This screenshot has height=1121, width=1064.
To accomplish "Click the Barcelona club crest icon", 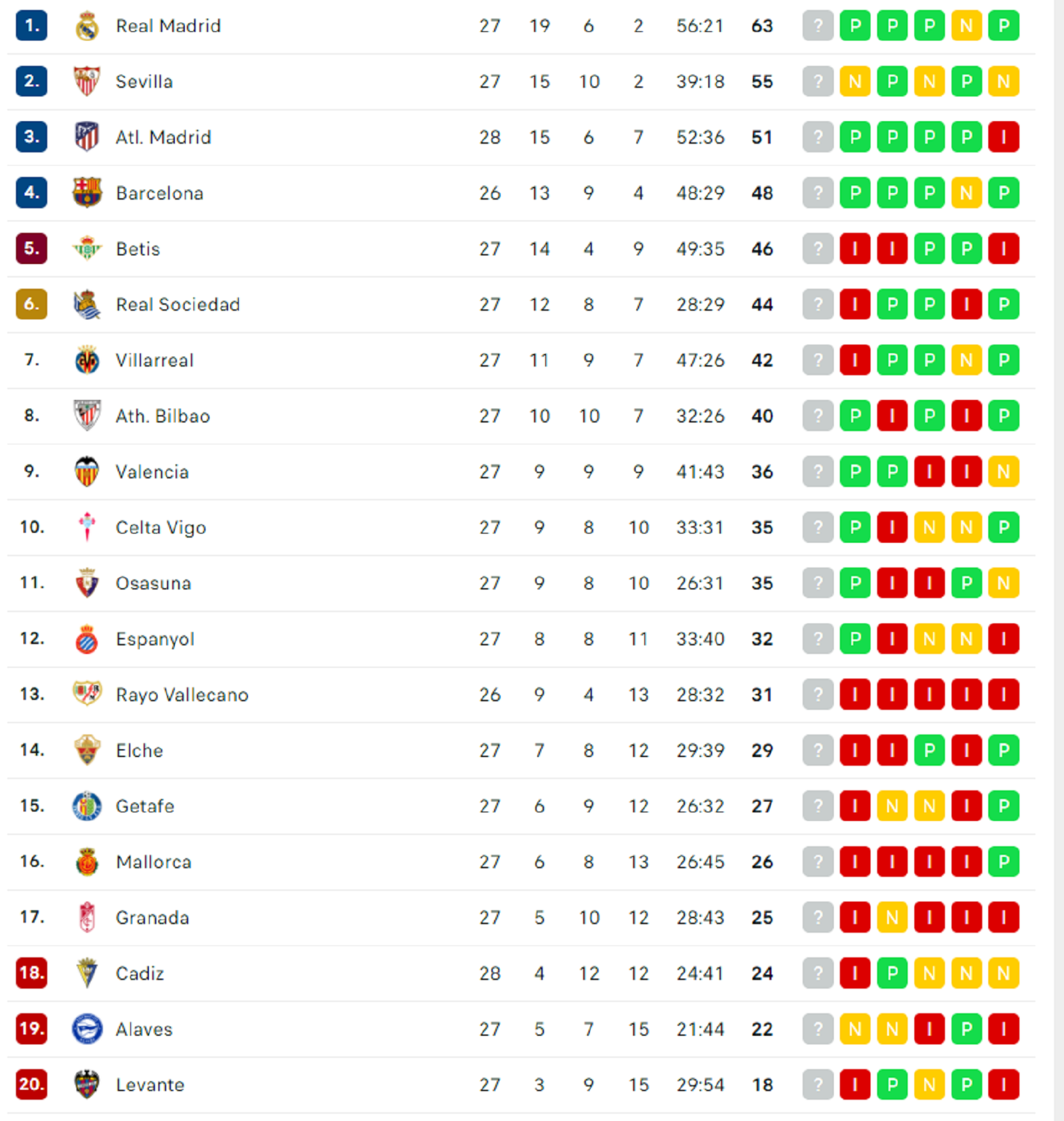I will (86, 193).
